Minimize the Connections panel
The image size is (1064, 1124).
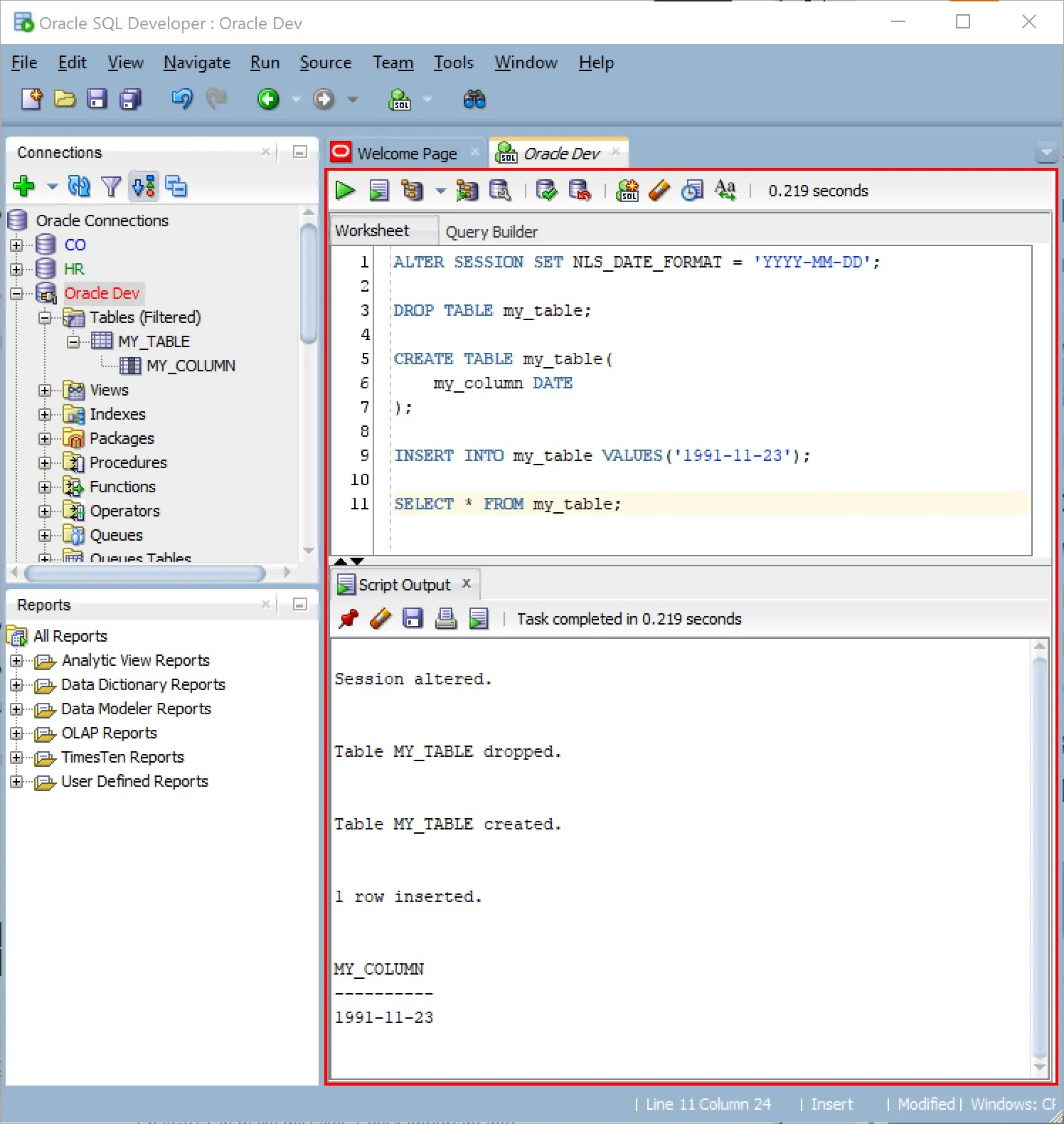click(x=300, y=152)
